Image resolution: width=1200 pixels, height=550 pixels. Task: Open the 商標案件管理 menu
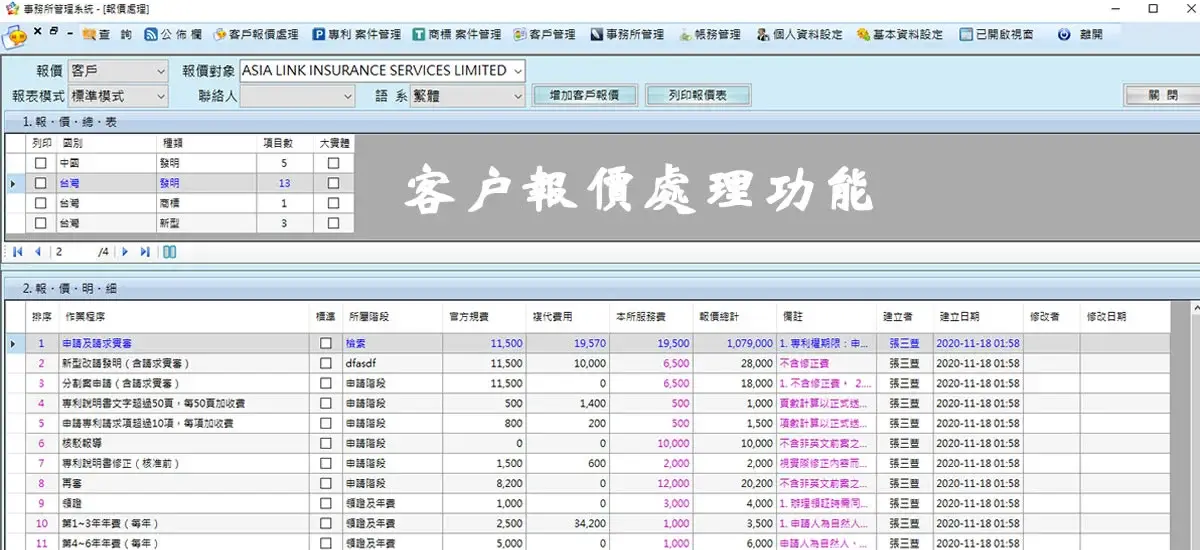[x=457, y=34]
